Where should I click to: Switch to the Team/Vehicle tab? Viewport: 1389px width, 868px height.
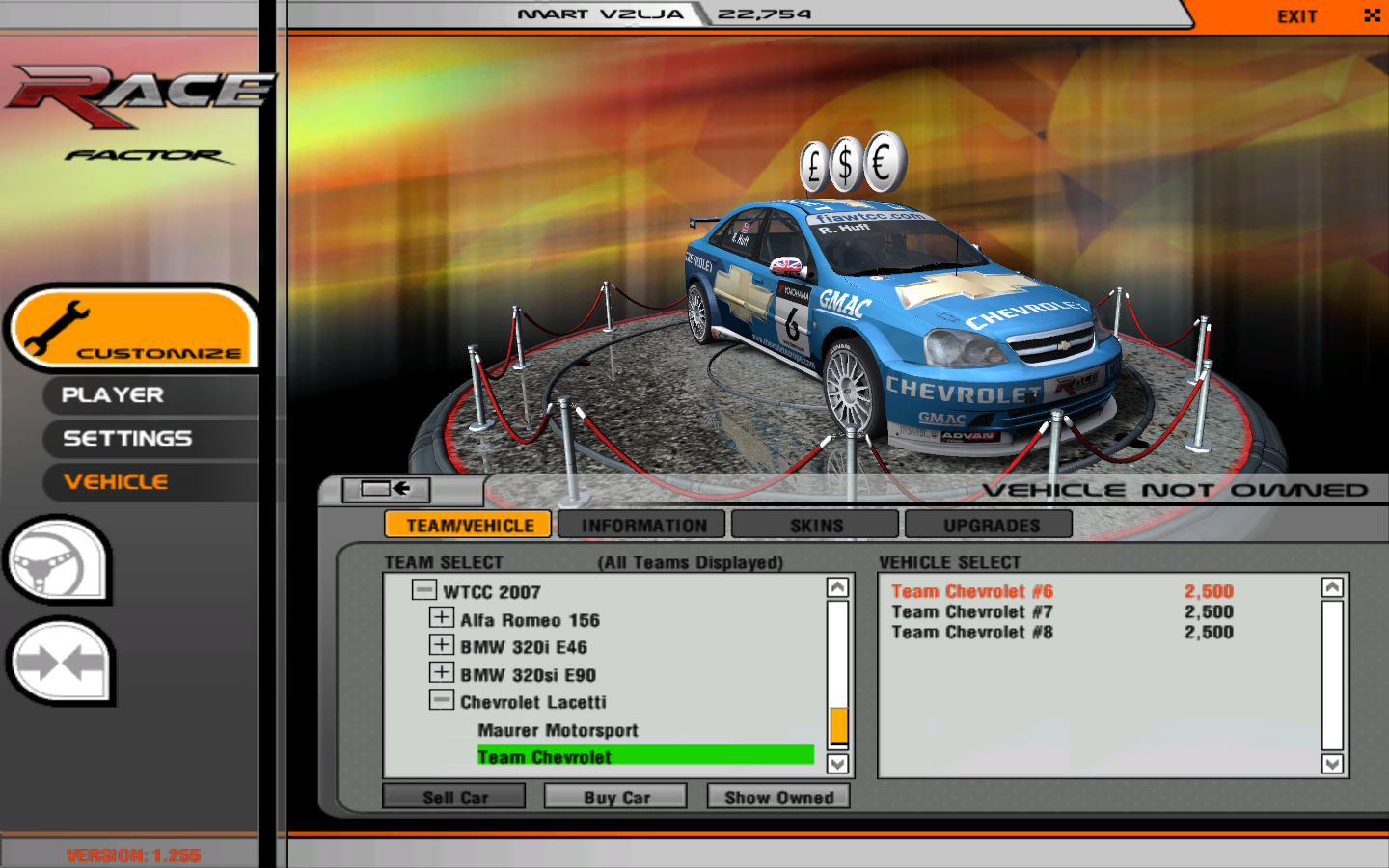tap(469, 525)
